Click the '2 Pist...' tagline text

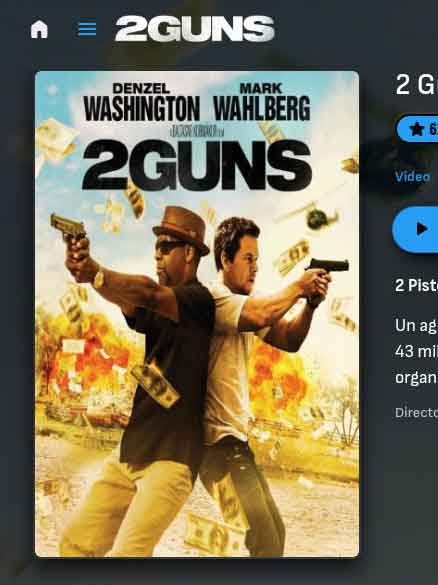click(416, 285)
